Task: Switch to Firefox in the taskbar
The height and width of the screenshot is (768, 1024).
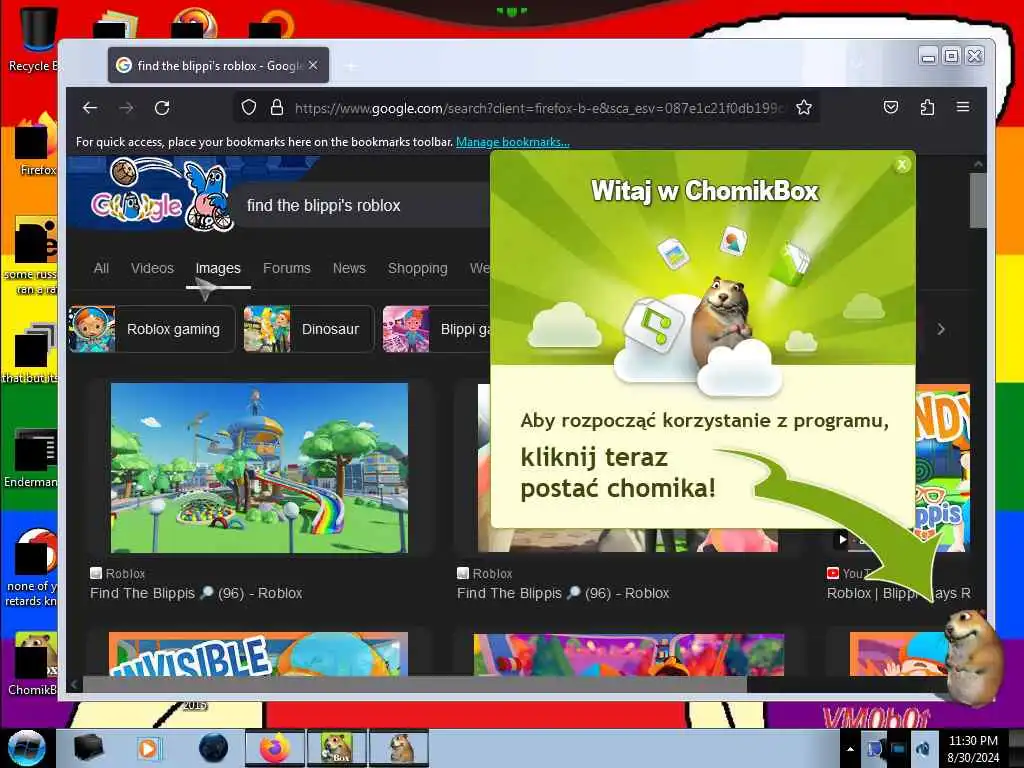Action: coord(275,748)
